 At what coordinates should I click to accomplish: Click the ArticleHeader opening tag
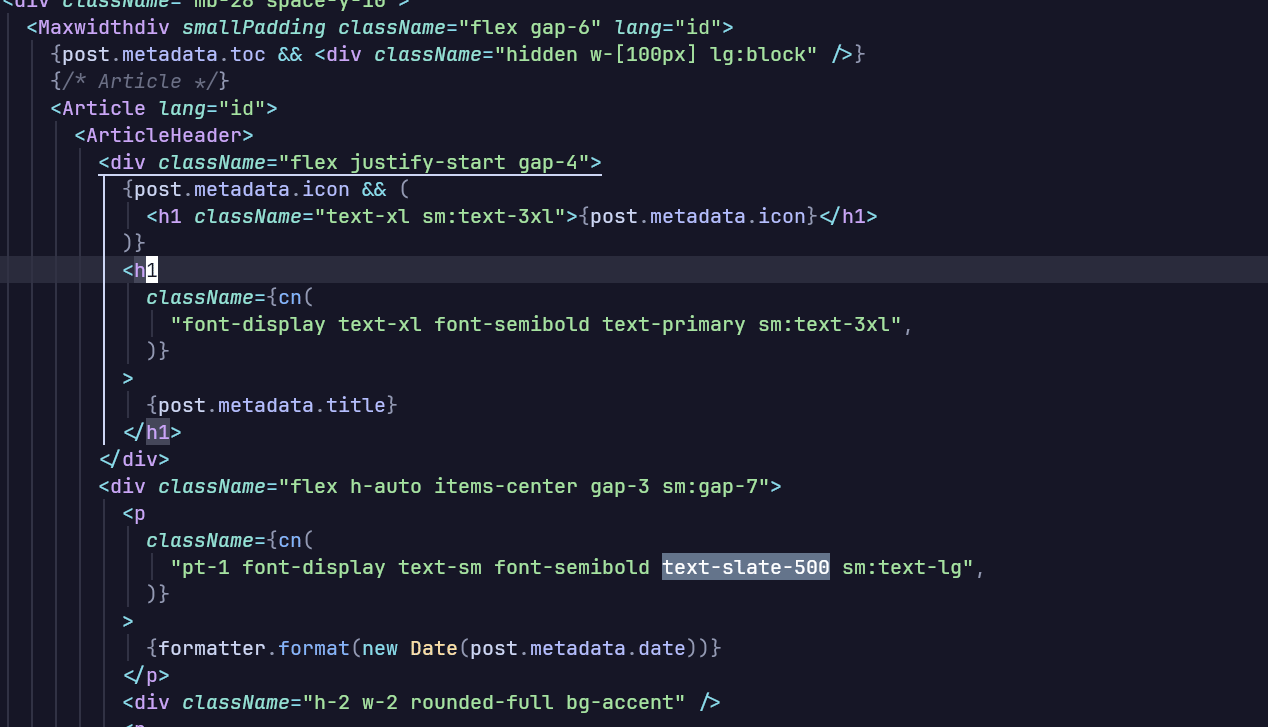[164, 135]
